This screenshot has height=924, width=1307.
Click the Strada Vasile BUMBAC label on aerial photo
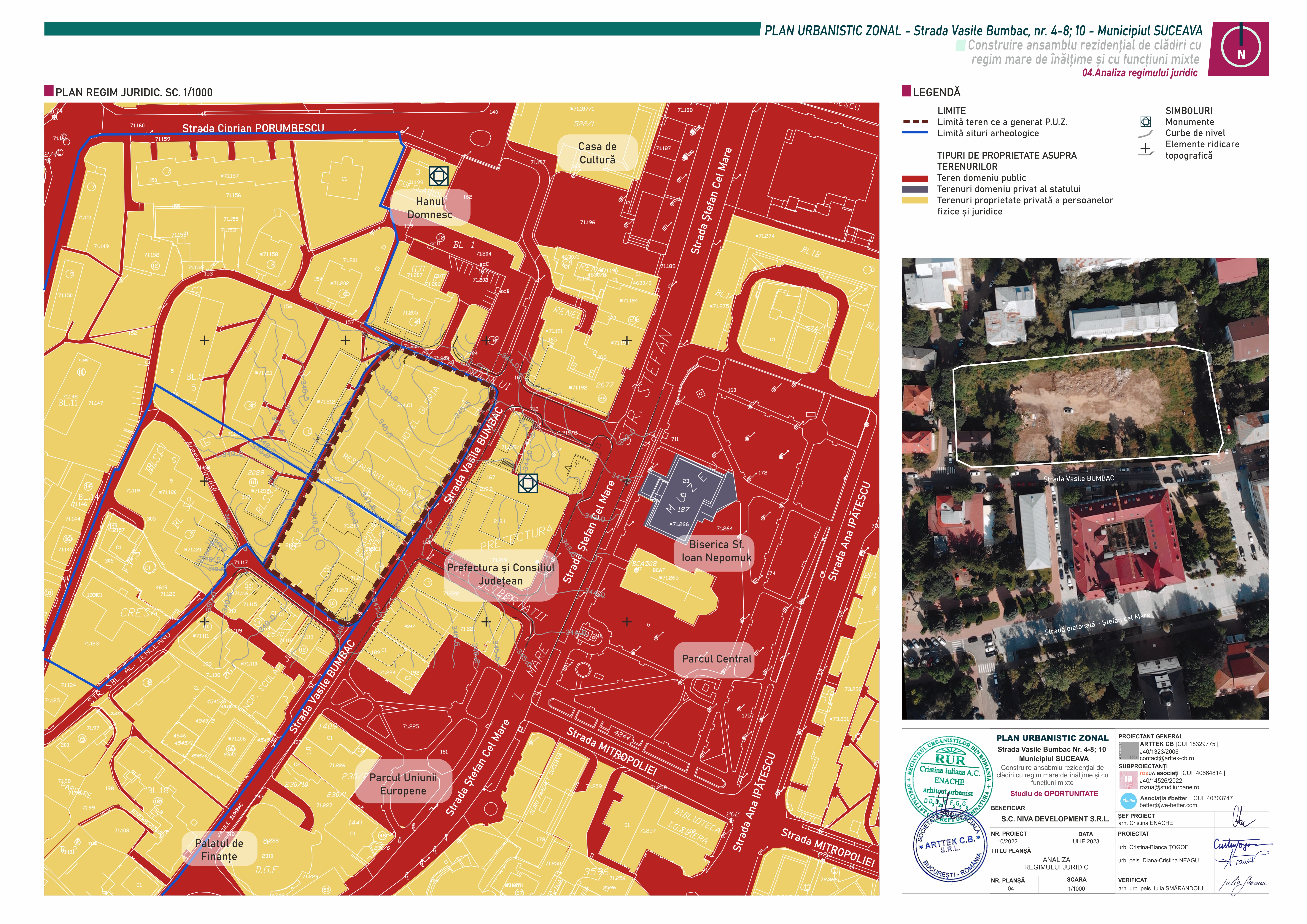[1079, 479]
